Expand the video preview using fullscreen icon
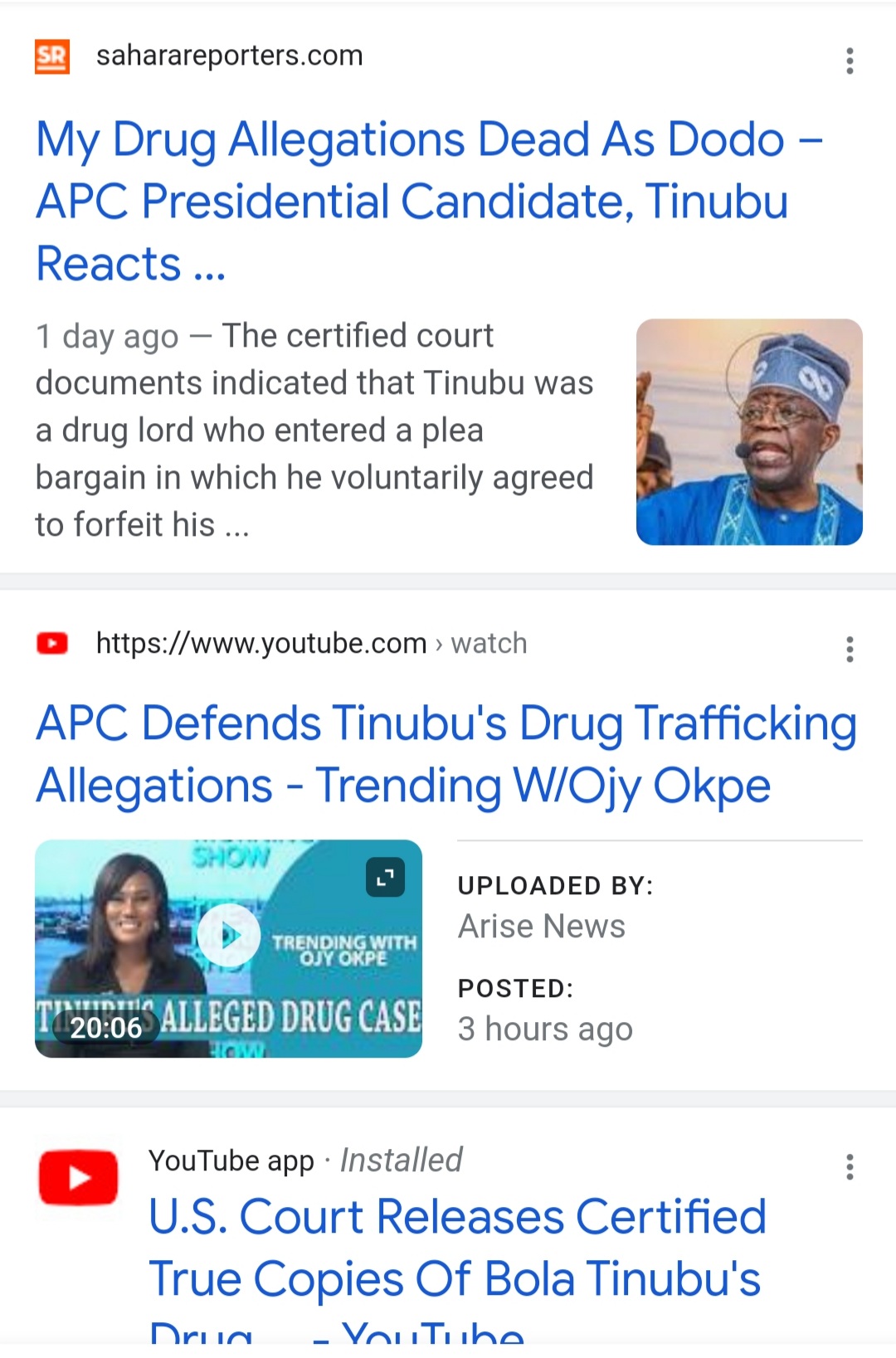Viewport: 896px width, 1358px height. point(385,878)
